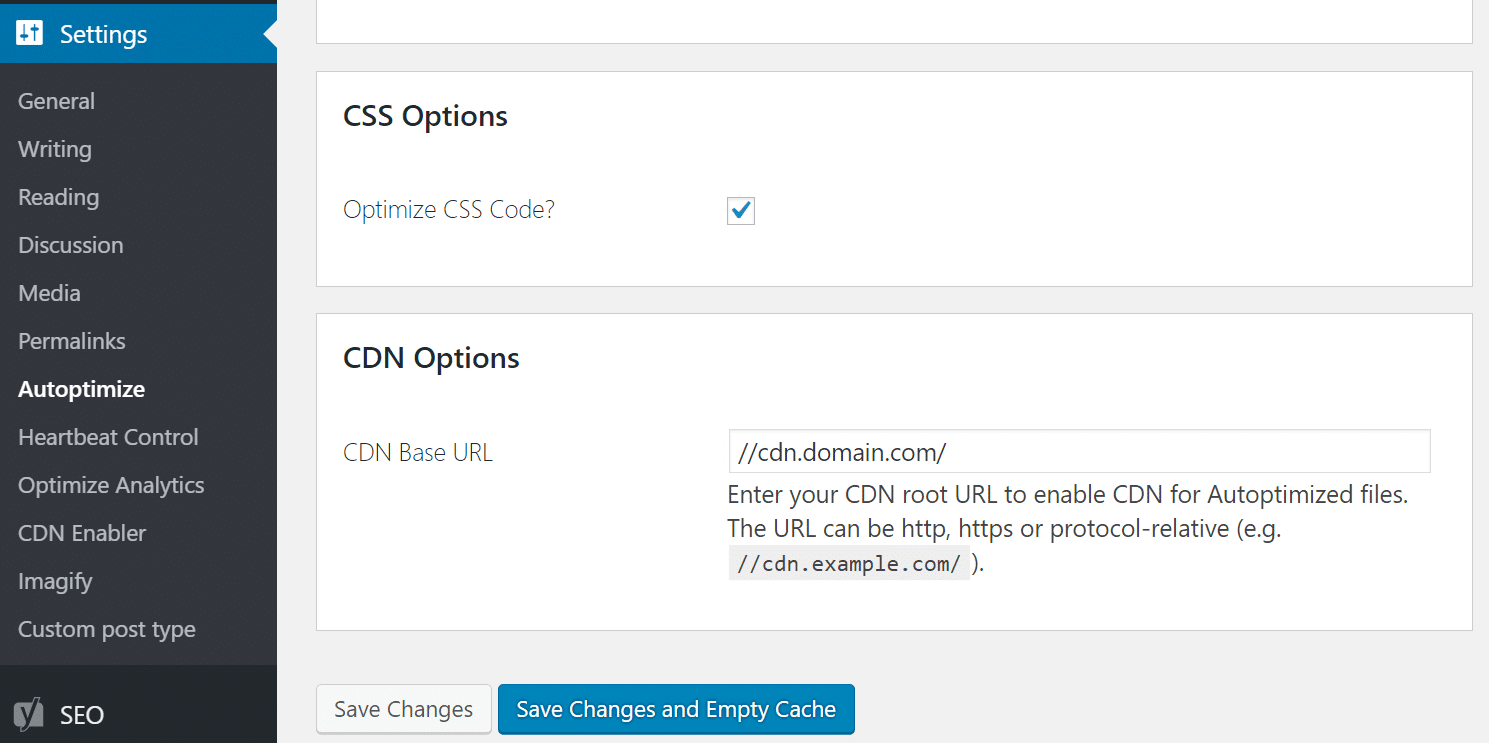Navigate to Writing settings
Image resolution: width=1489 pixels, height=743 pixels.
(x=54, y=149)
